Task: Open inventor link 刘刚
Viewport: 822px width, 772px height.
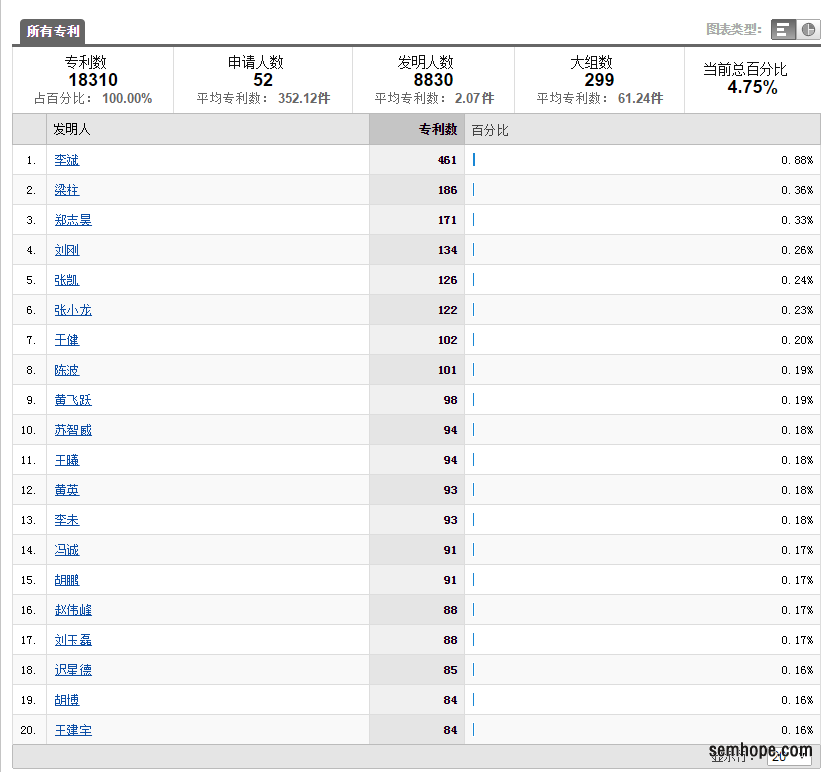Action: coord(67,250)
